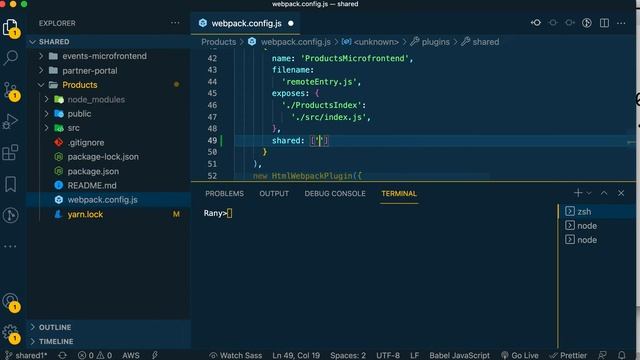This screenshot has height=360, width=640.
Task: Open package-lock.json in explorer
Action: (x=103, y=157)
